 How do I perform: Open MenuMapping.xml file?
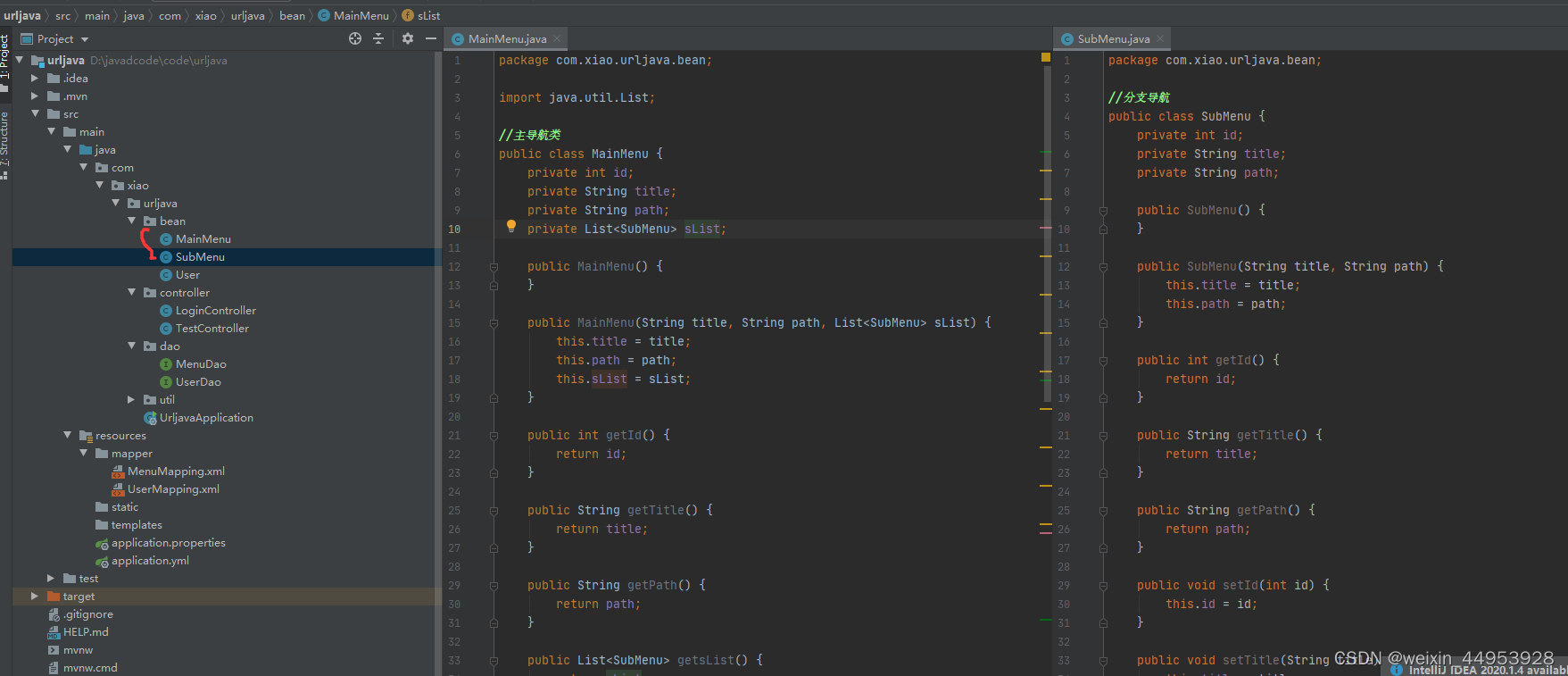[176, 471]
